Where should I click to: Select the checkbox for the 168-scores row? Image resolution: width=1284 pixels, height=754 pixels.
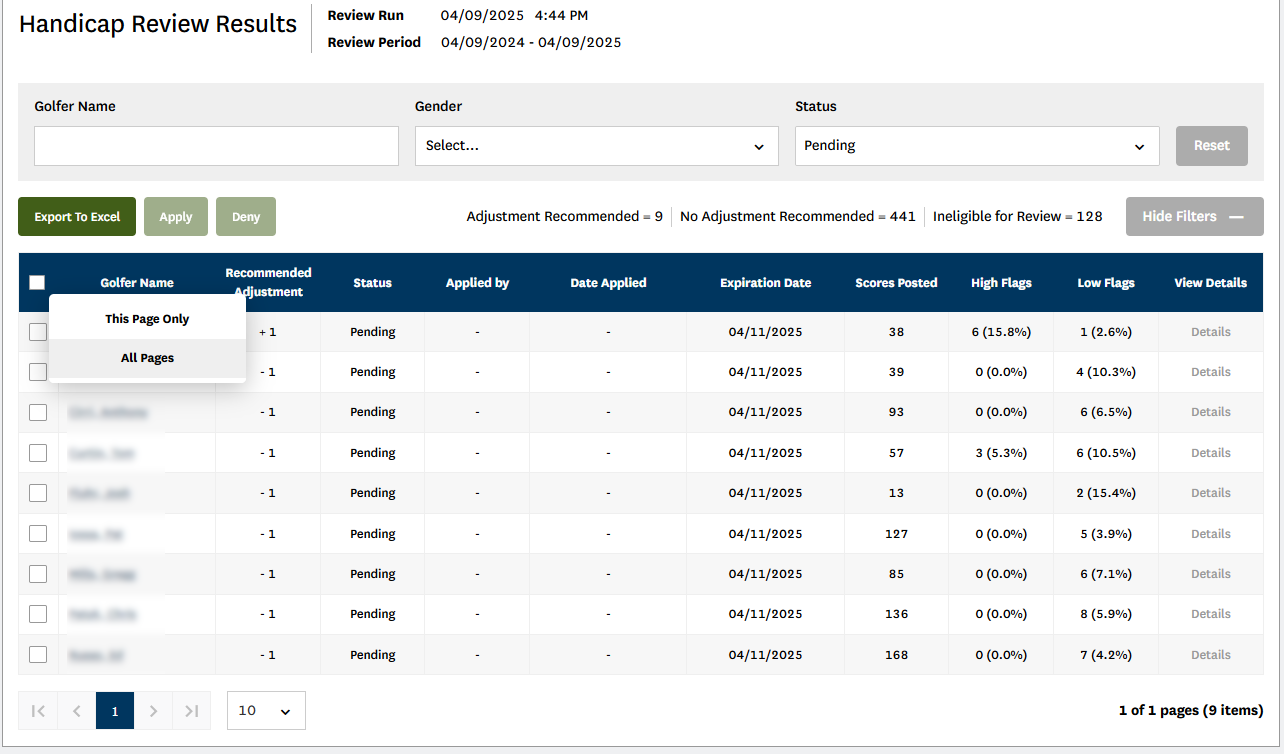pyautogui.click(x=38, y=655)
